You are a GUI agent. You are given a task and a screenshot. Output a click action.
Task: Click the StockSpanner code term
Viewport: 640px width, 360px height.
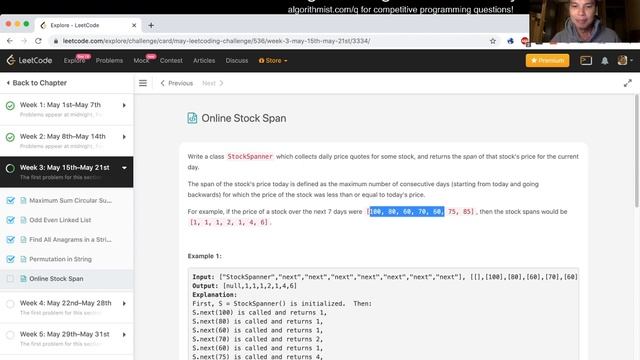point(250,156)
